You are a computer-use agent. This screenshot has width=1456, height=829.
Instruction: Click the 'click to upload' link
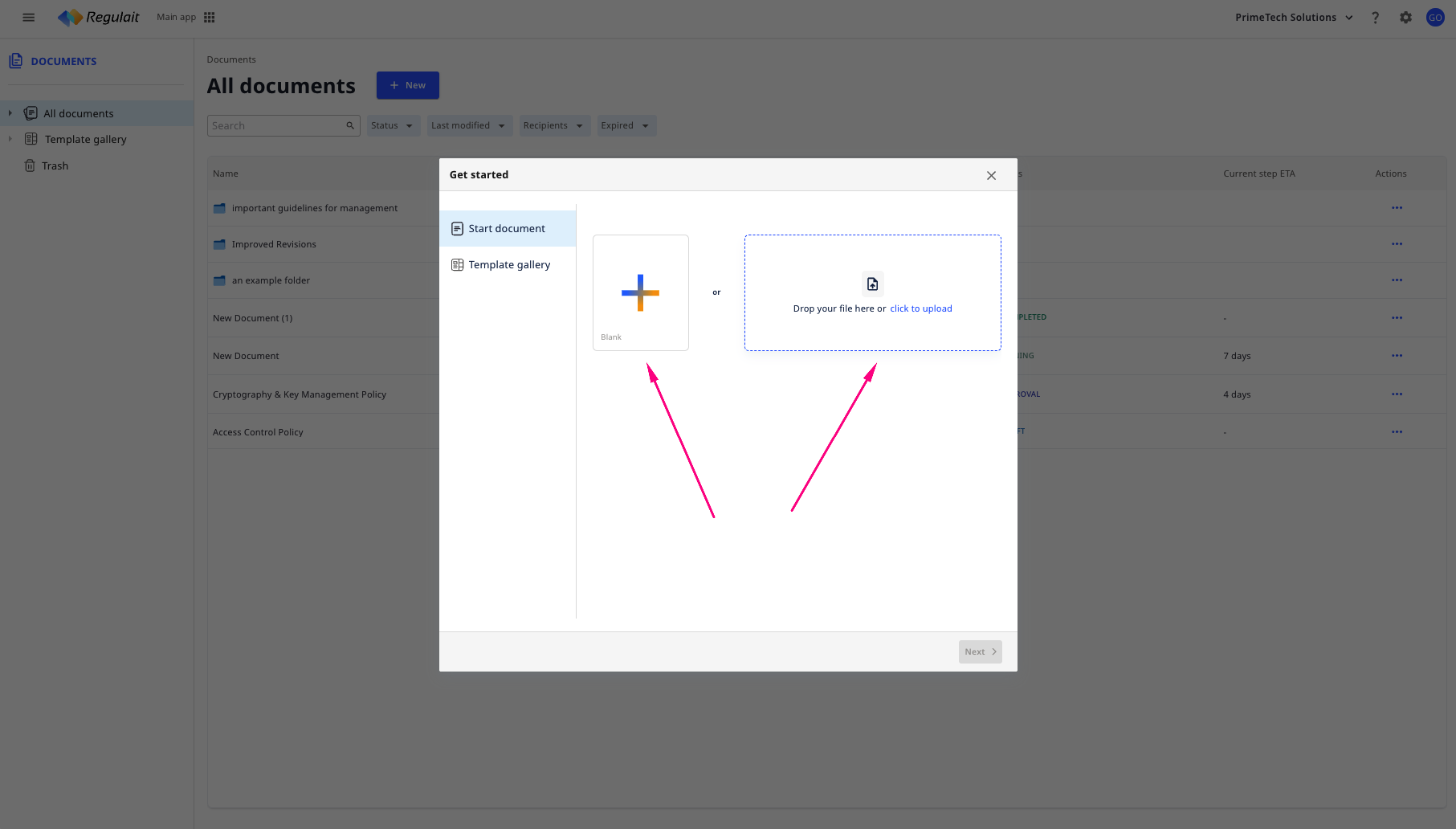tap(920, 309)
